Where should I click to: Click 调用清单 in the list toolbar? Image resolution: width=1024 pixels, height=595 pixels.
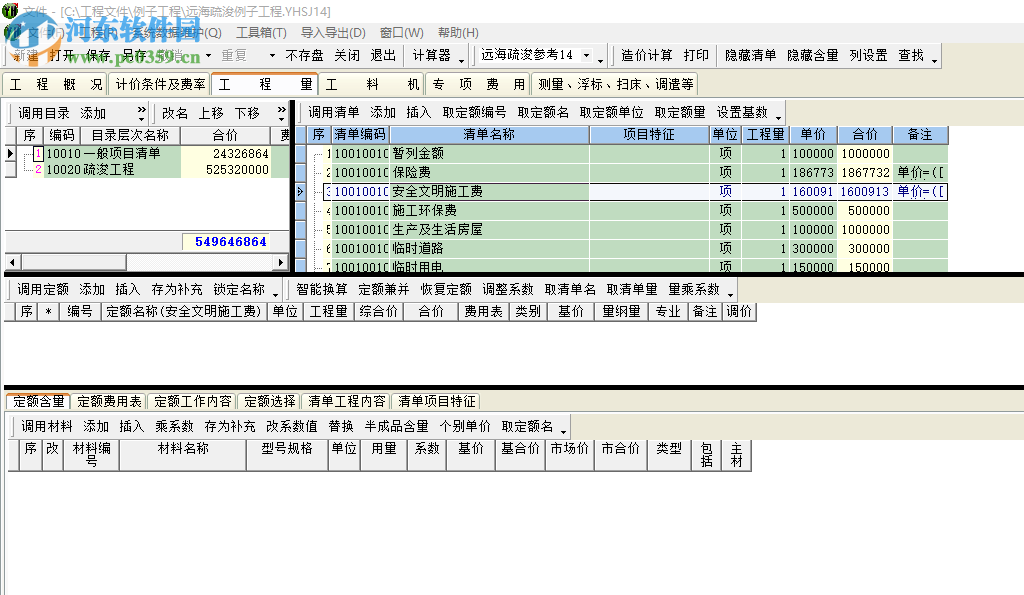click(334, 112)
